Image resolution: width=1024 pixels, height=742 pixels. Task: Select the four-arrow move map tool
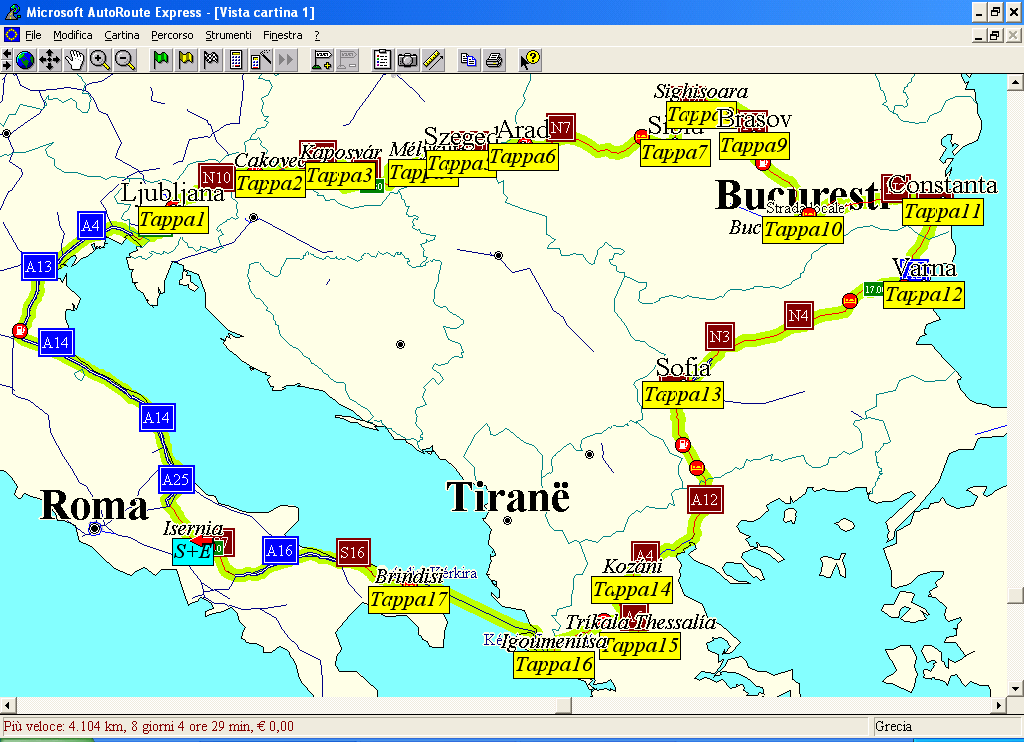click(x=50, y=60)
